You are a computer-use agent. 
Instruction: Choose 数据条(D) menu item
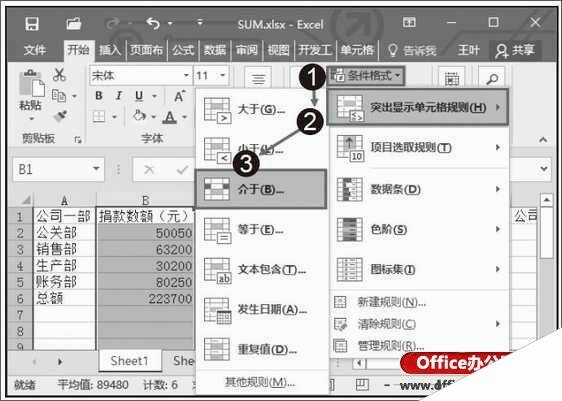[x=418, y=189]
